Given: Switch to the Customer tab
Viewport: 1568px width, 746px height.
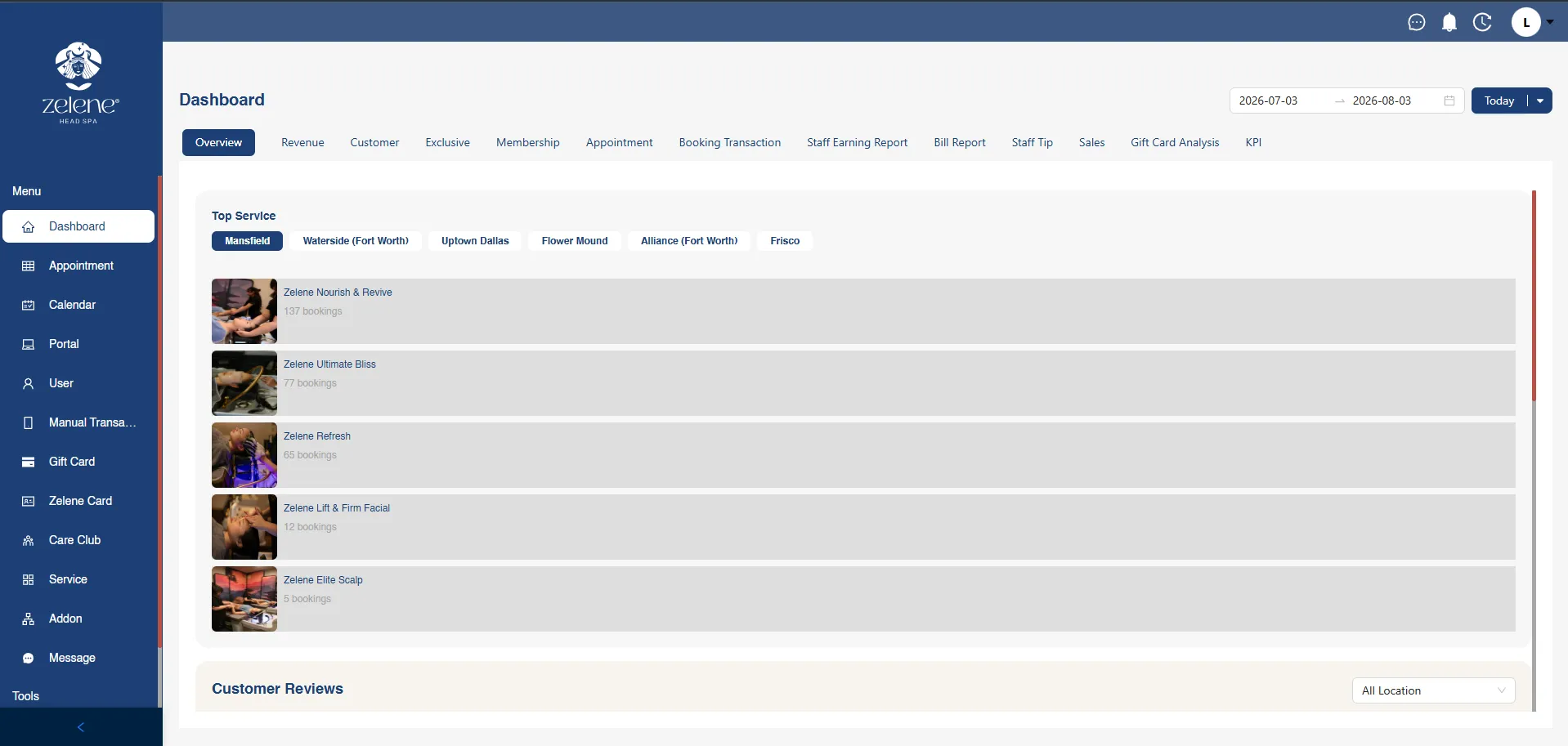Looking at the screenshot, I should click(374, 142).
